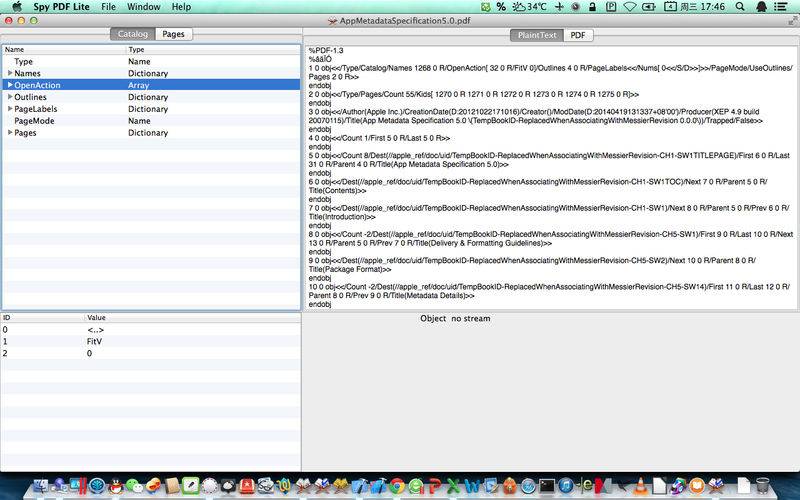Screen dimensions: 800x500
Task: Open the Window menu
Action: pos(143,7)
